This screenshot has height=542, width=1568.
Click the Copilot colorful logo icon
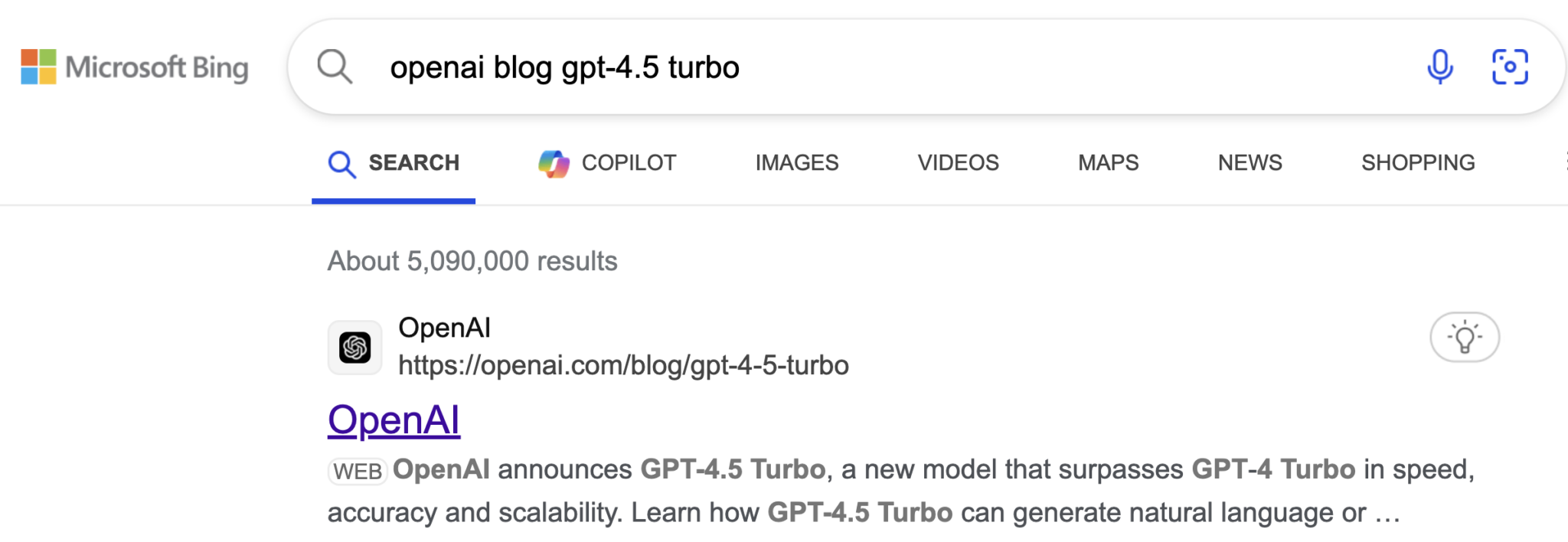pos(554,163)
